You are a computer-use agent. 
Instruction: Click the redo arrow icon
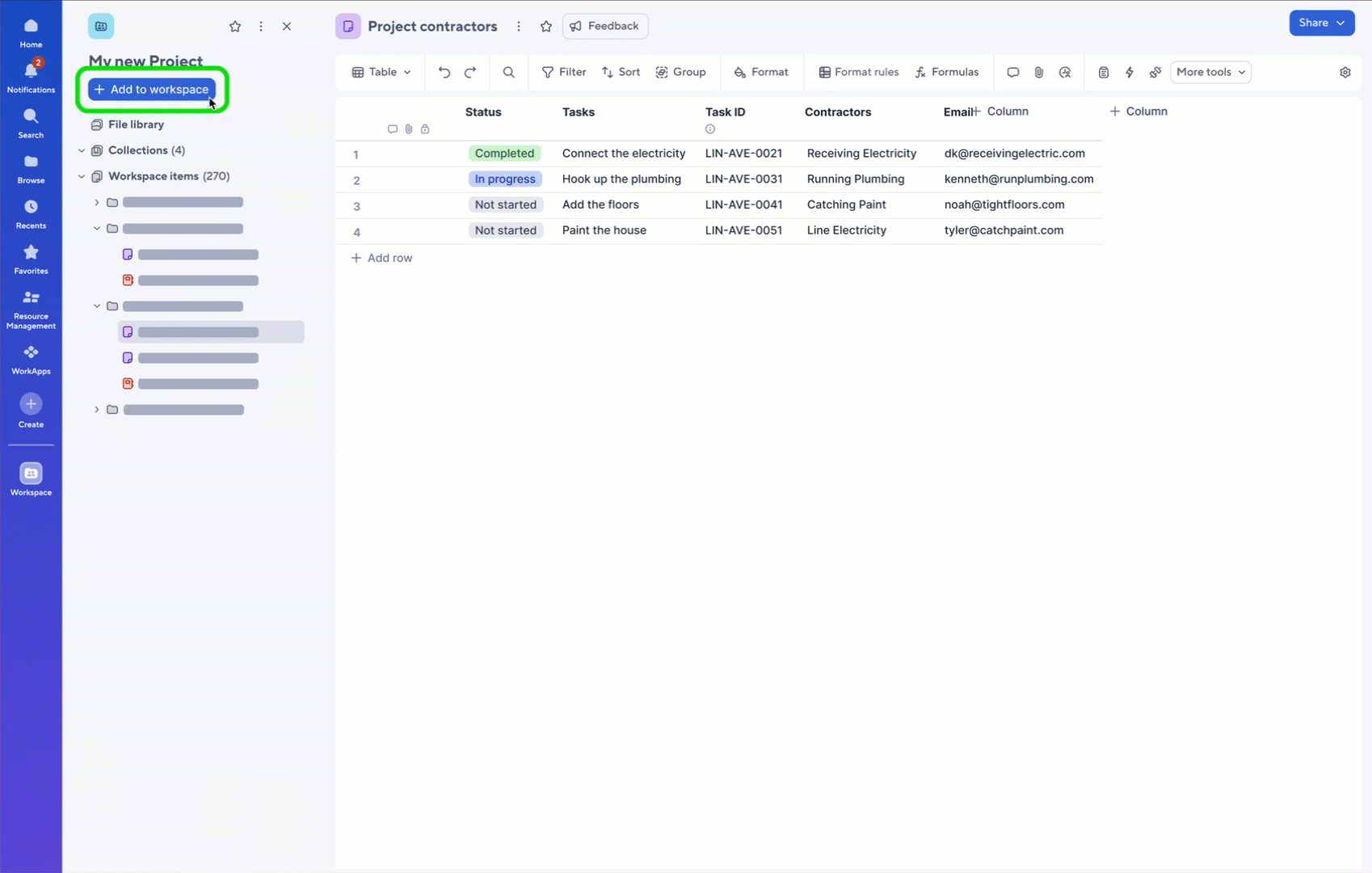click(470, 72)
